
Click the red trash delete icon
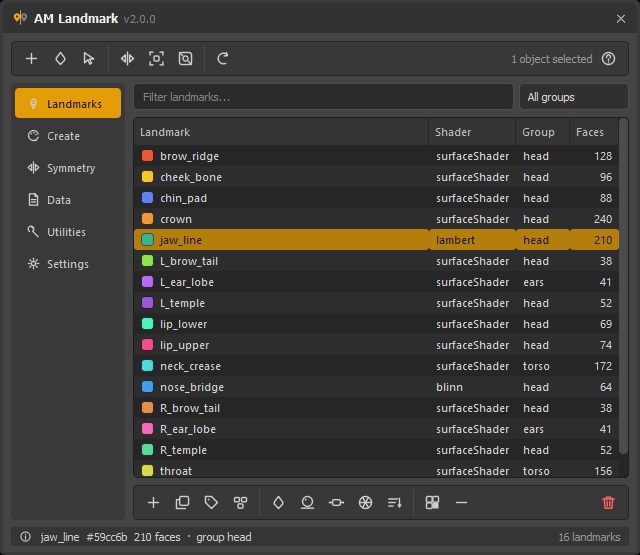tap(608, 502)
